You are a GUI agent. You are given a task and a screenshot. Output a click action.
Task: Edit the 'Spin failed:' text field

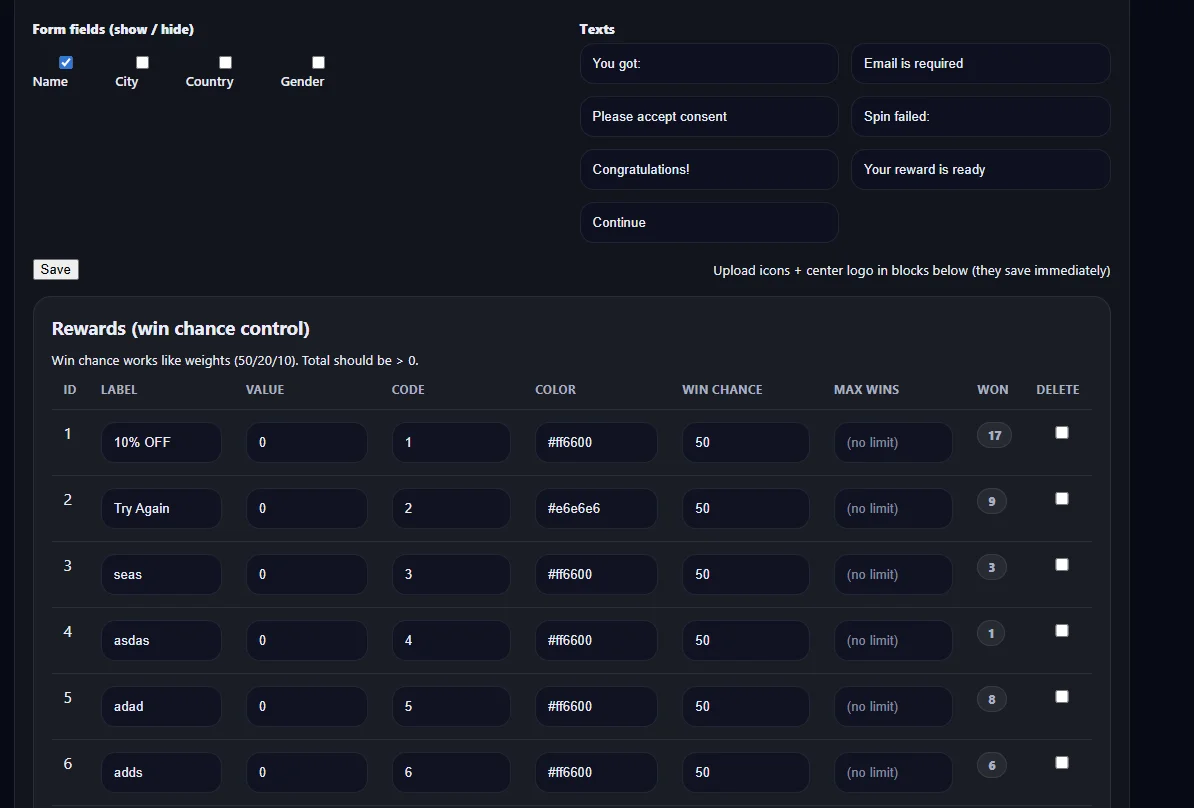[980, 117]
